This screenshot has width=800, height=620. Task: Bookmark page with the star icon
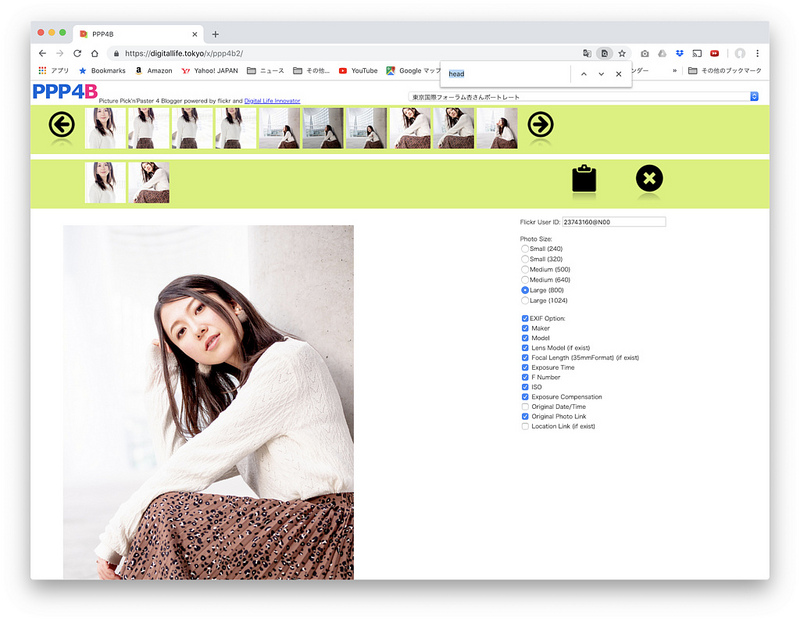(x=622, y=53)
